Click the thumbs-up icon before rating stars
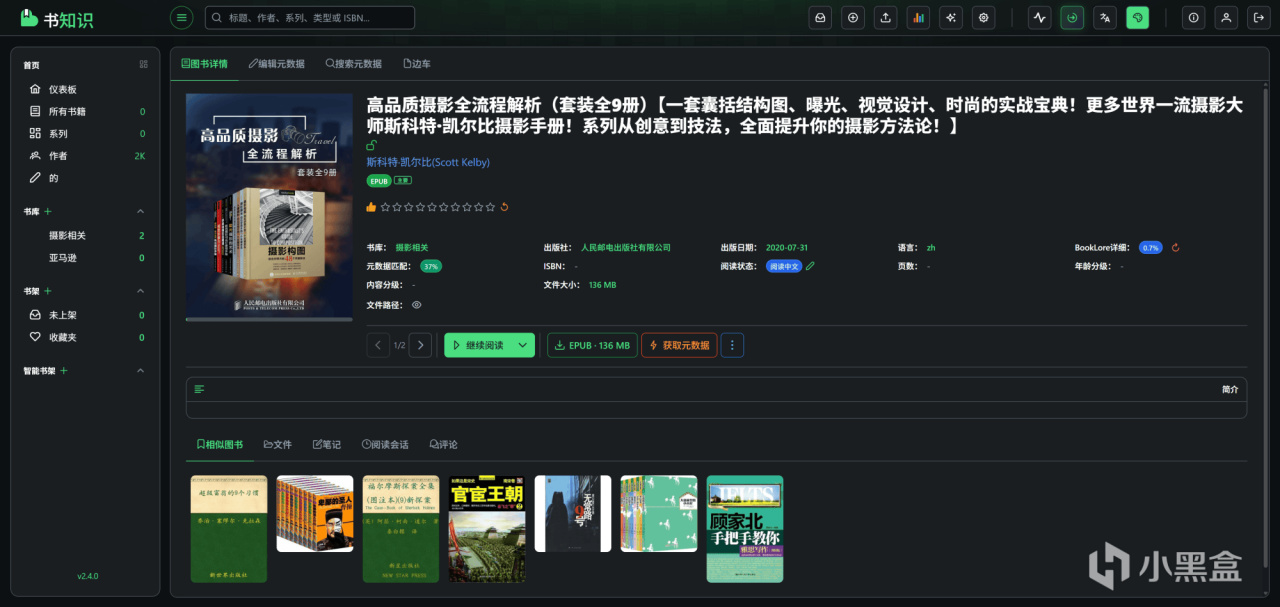This screenshot has width=1280, height=607. (x=371, y=207)
